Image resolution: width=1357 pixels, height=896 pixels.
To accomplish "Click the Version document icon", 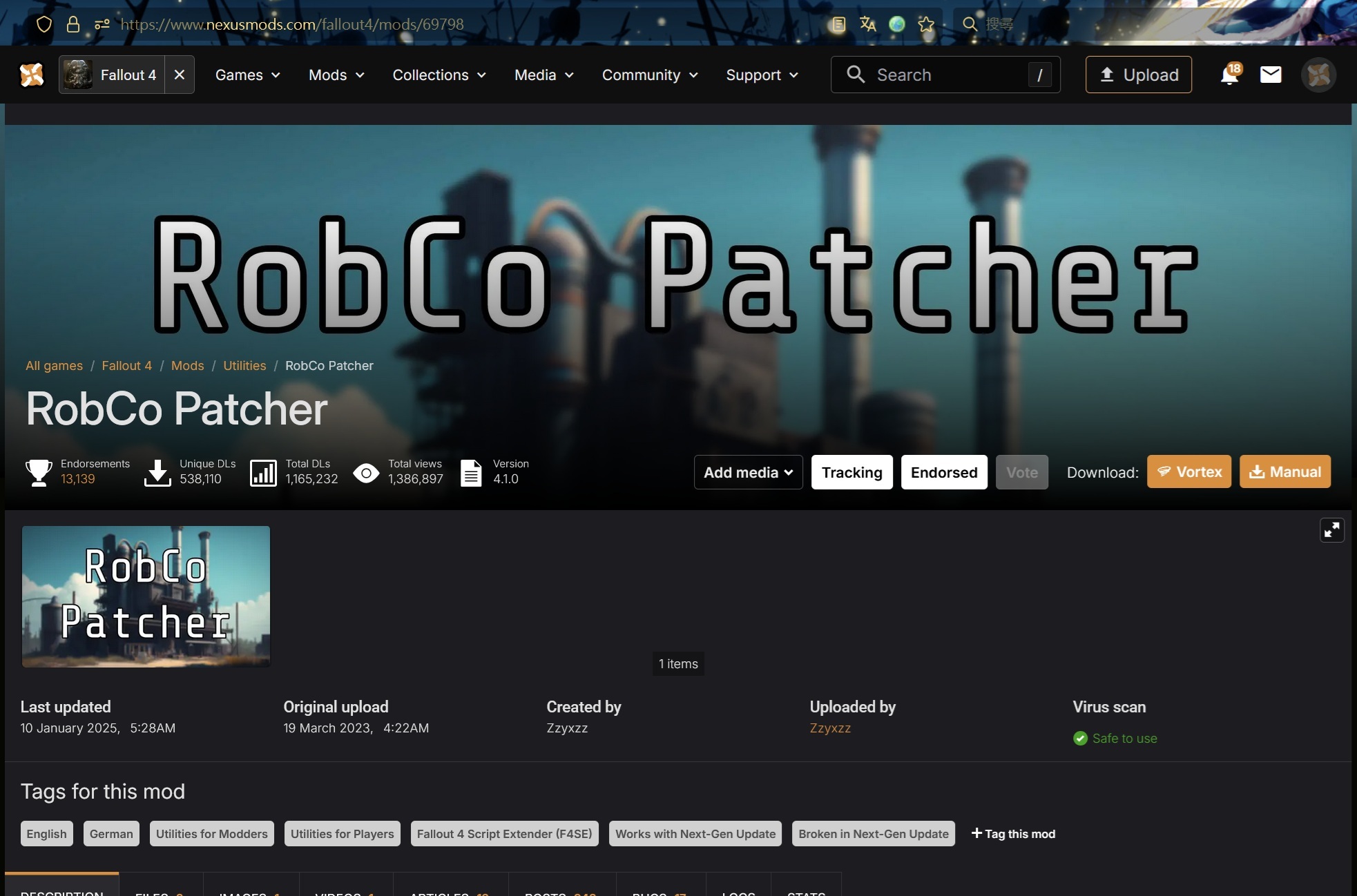I will point(471,473).
